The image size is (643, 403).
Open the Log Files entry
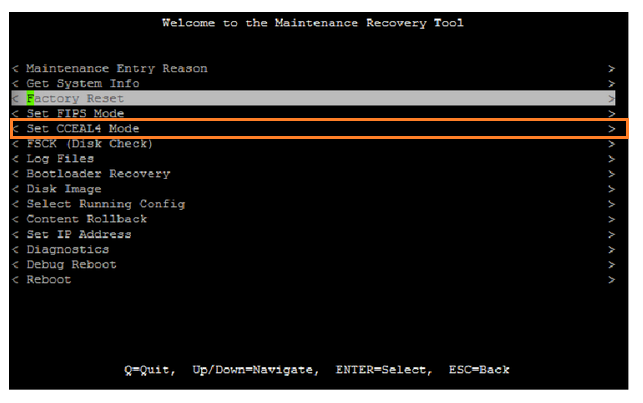click(x=313, y=159)
